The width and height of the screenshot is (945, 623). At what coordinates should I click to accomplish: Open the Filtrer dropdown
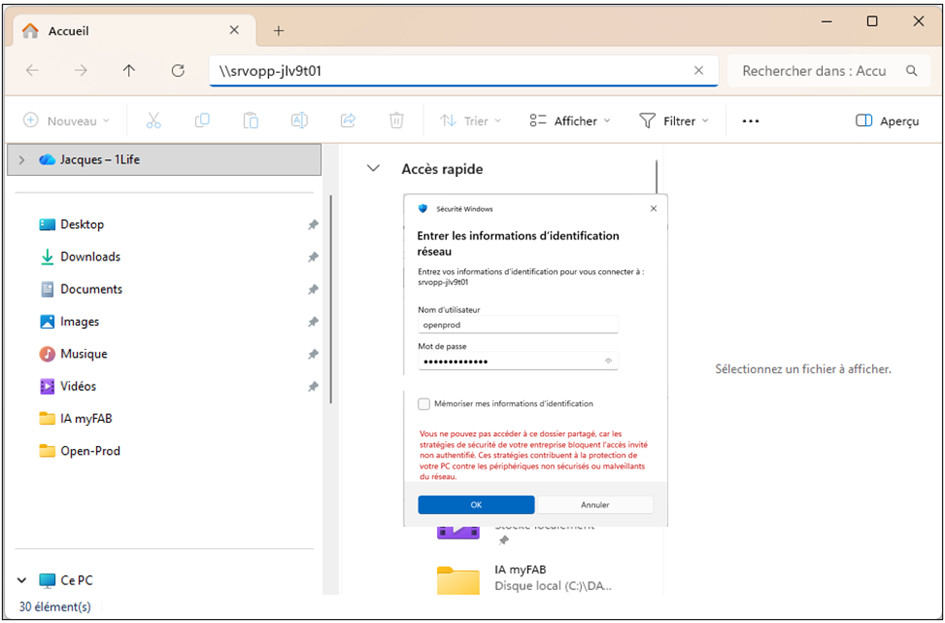pyautogui.click(x=674, y=121)
